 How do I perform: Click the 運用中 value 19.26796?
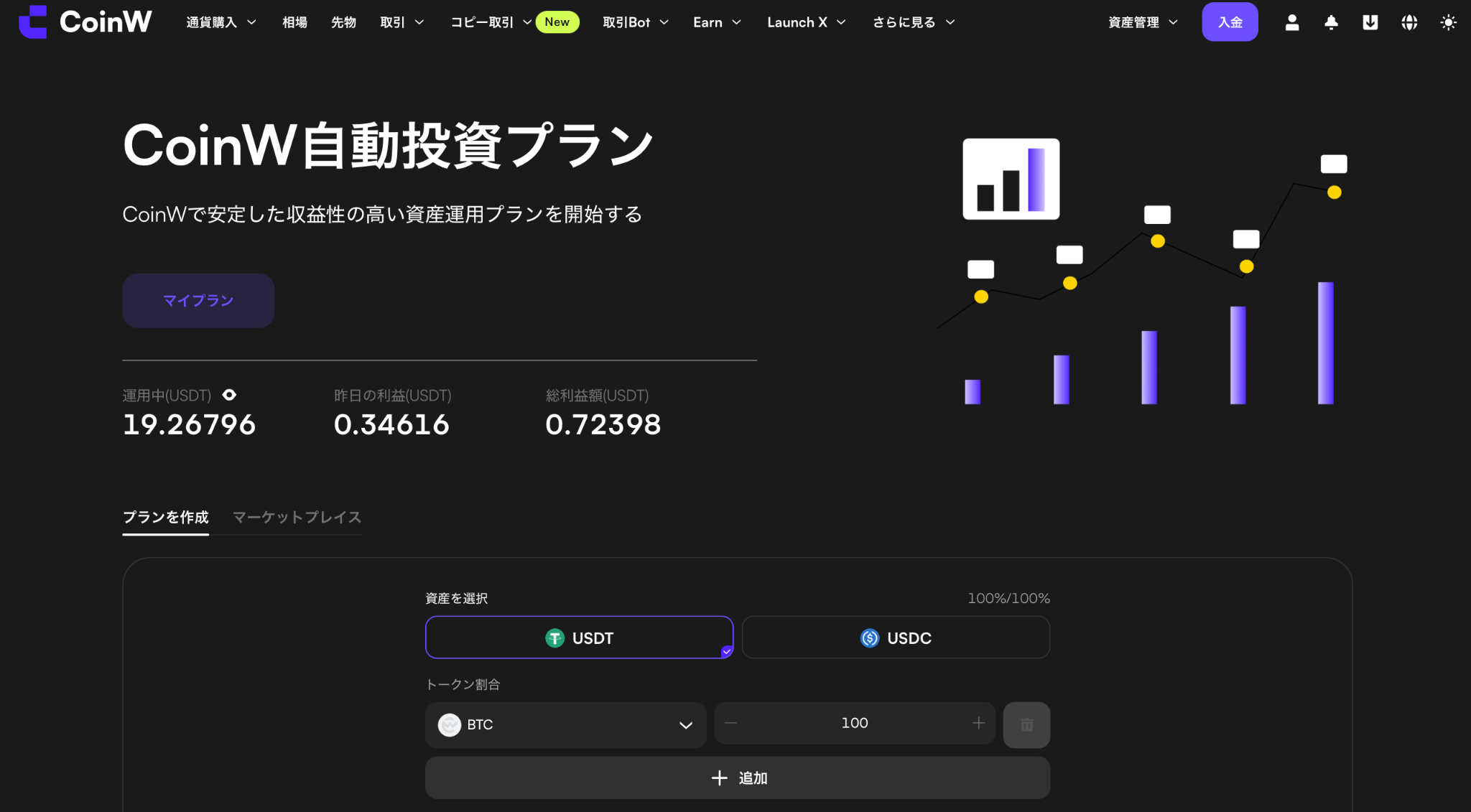click(189, 424)
